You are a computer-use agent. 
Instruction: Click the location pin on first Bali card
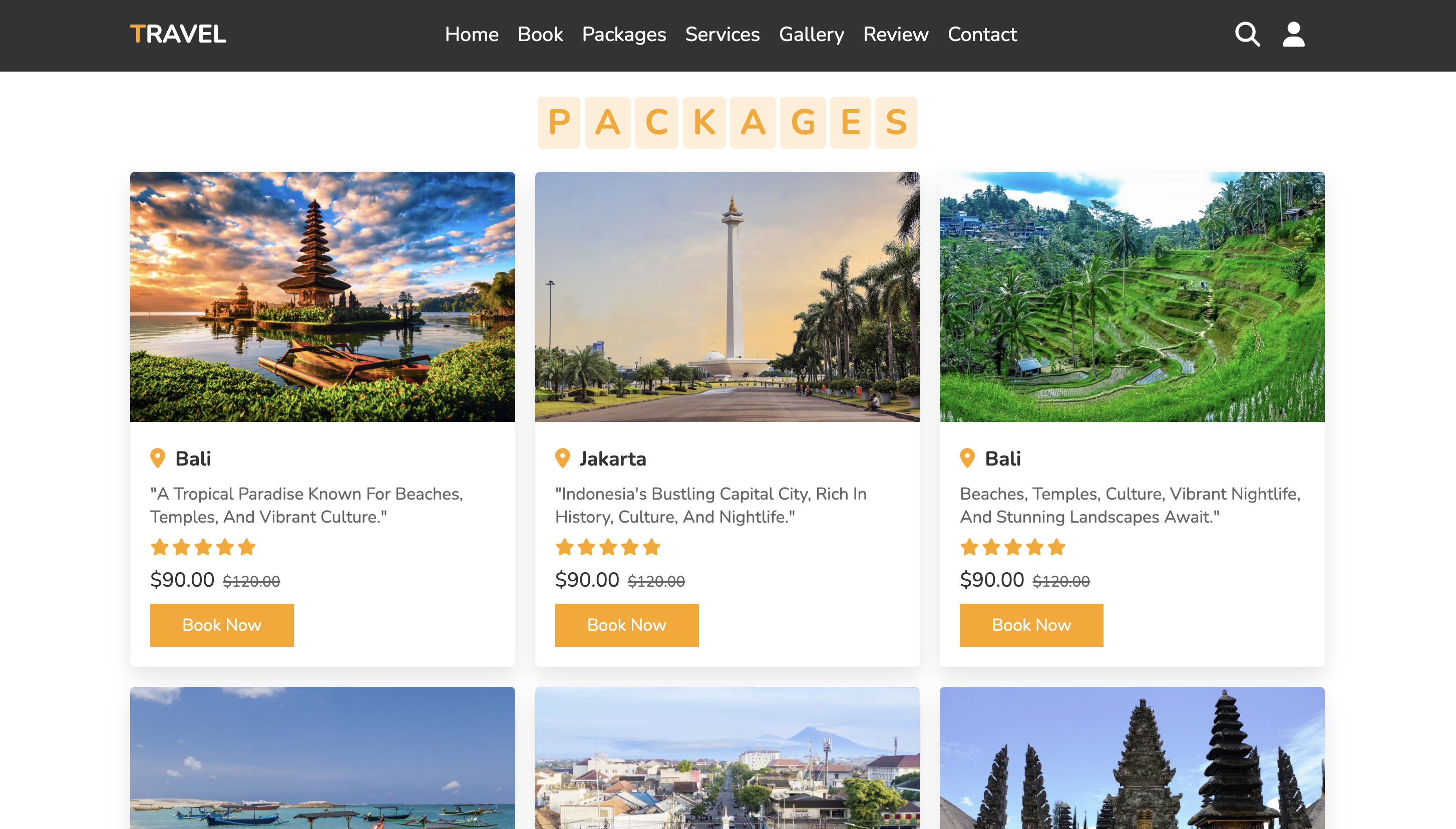157,459
